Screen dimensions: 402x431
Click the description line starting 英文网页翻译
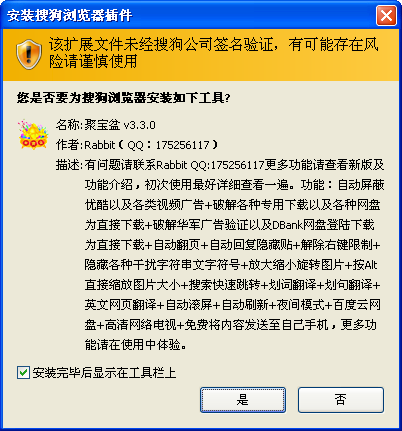[x=232, y=305]
